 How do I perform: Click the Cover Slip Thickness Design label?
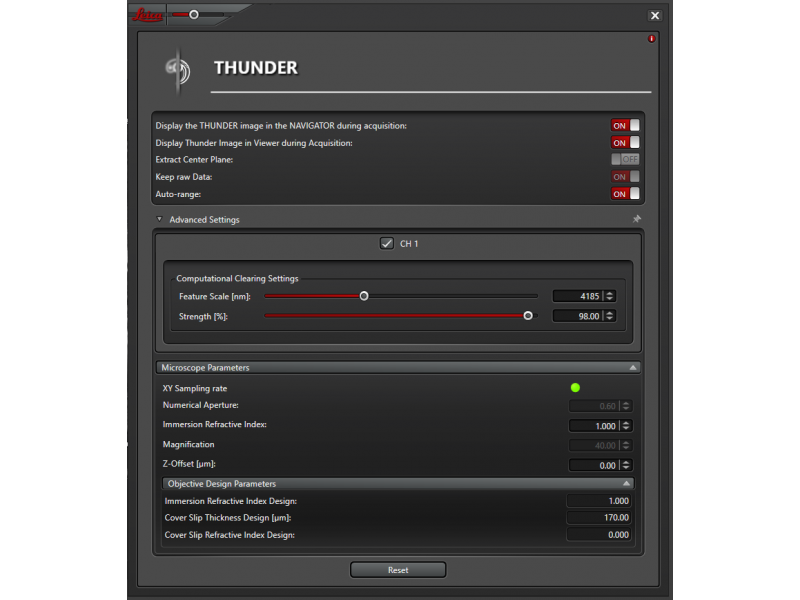coord(228,518)
